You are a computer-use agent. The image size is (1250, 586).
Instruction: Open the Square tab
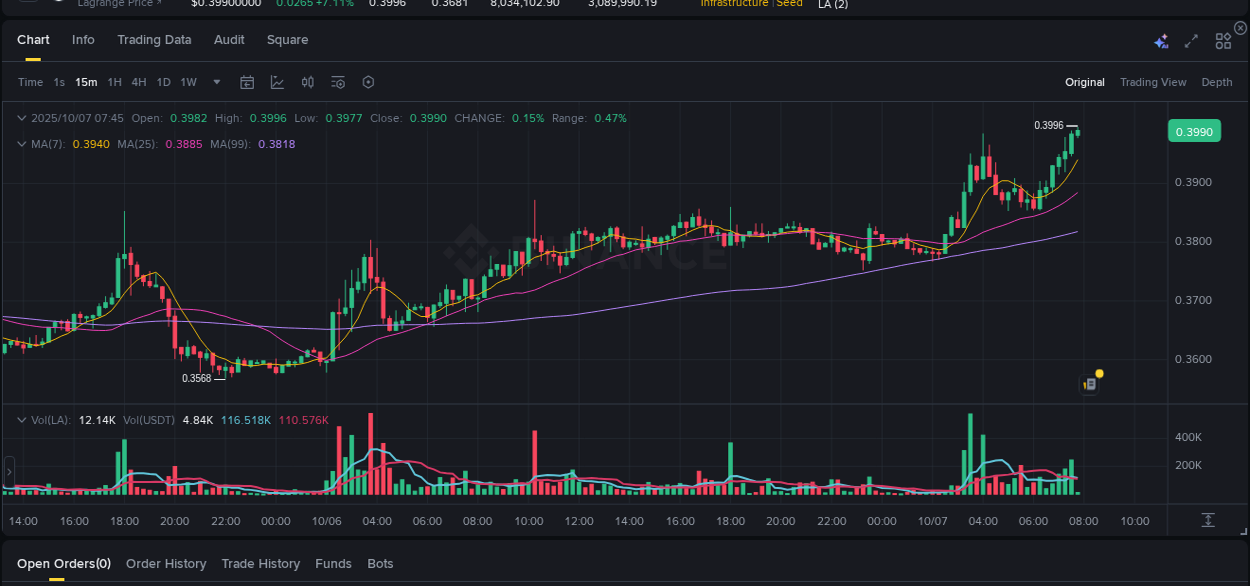coord(287,39)
